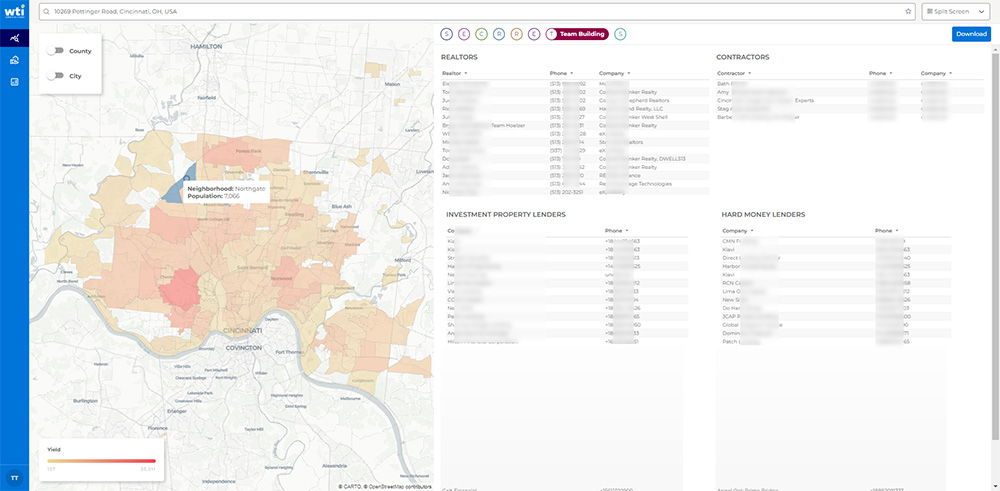Screen dimensions: 1000x491
Task: Select the teal S circle after Team Building
Action: pos(621,34)
